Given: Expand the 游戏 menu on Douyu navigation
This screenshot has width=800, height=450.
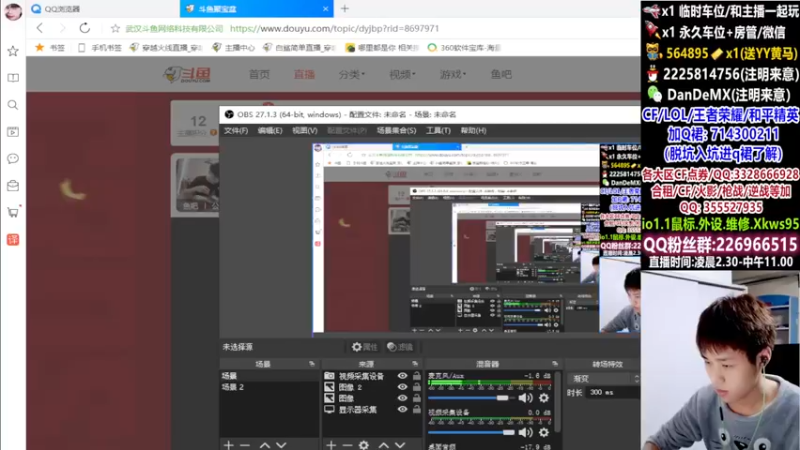Looking at the screenshot, I should coord(453,74).
